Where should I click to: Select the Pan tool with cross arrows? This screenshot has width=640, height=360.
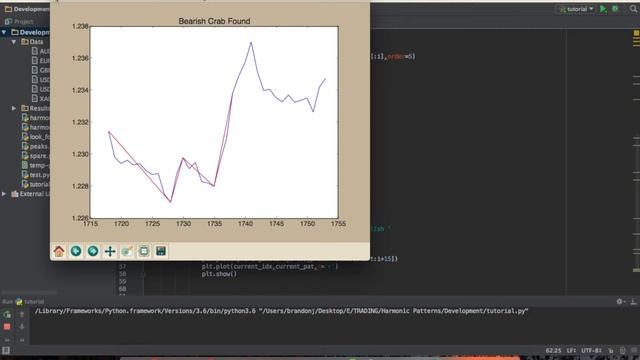(x=110, y=251)
